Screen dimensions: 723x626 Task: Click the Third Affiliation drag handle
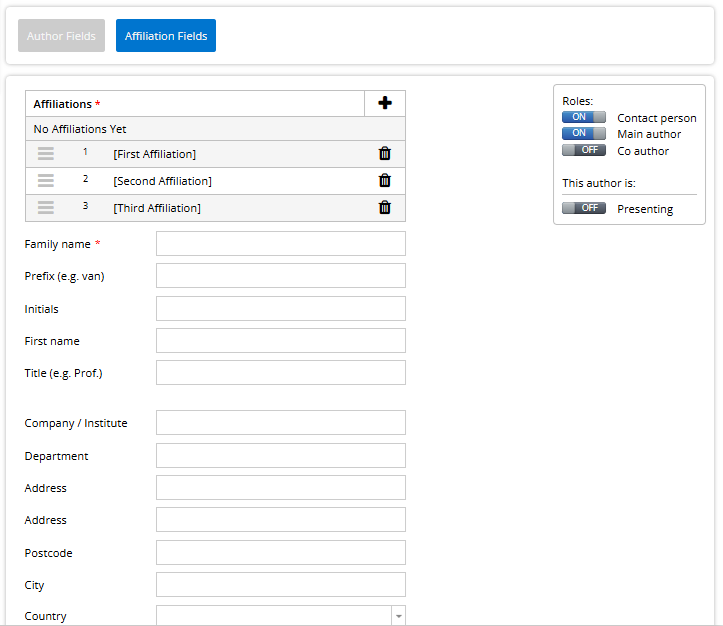(46, 207)
